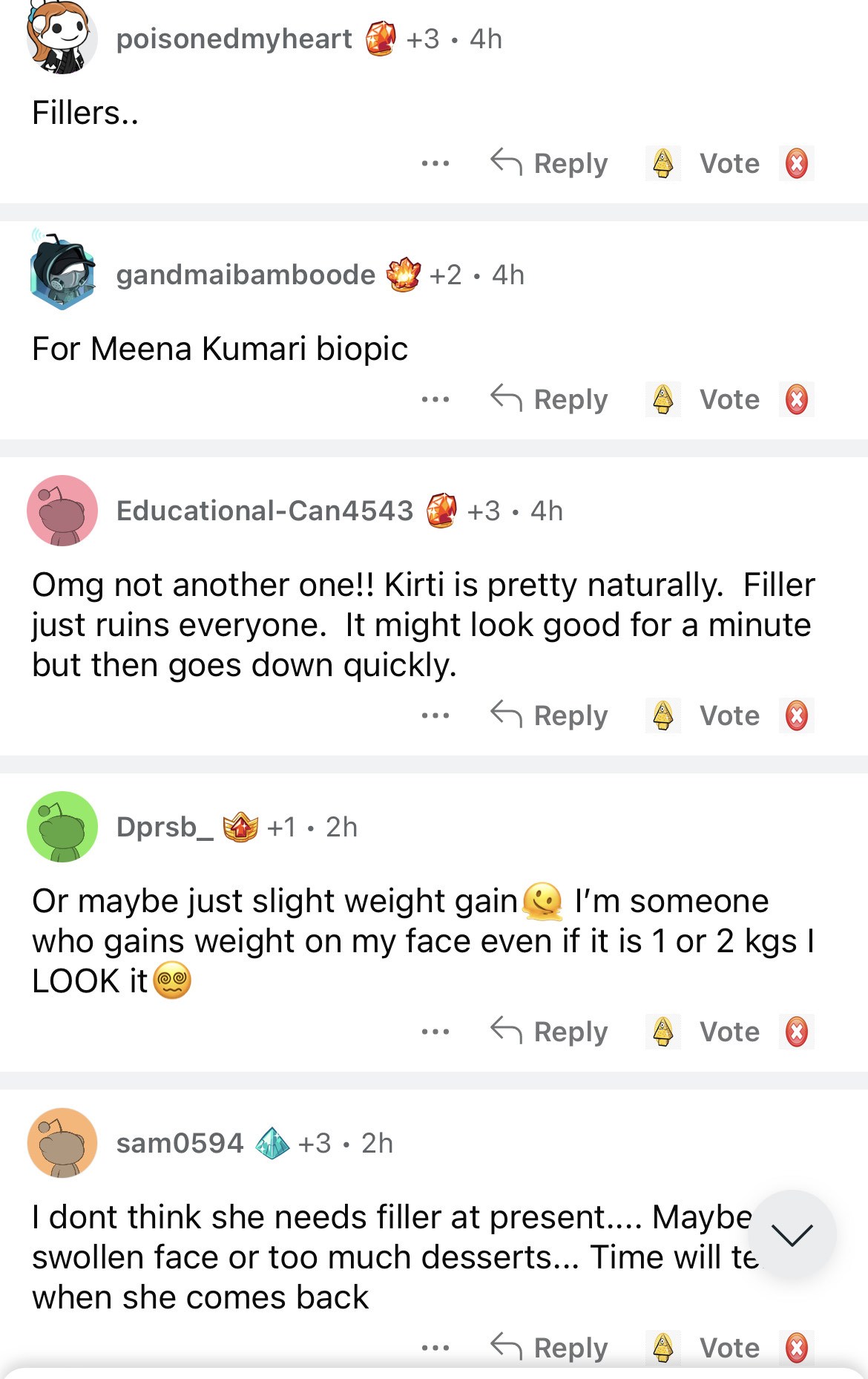The height and width of the screenshot is (1379, 868).
Task: Upvote the poisonedmyheart comment
Action: (663, 163)
